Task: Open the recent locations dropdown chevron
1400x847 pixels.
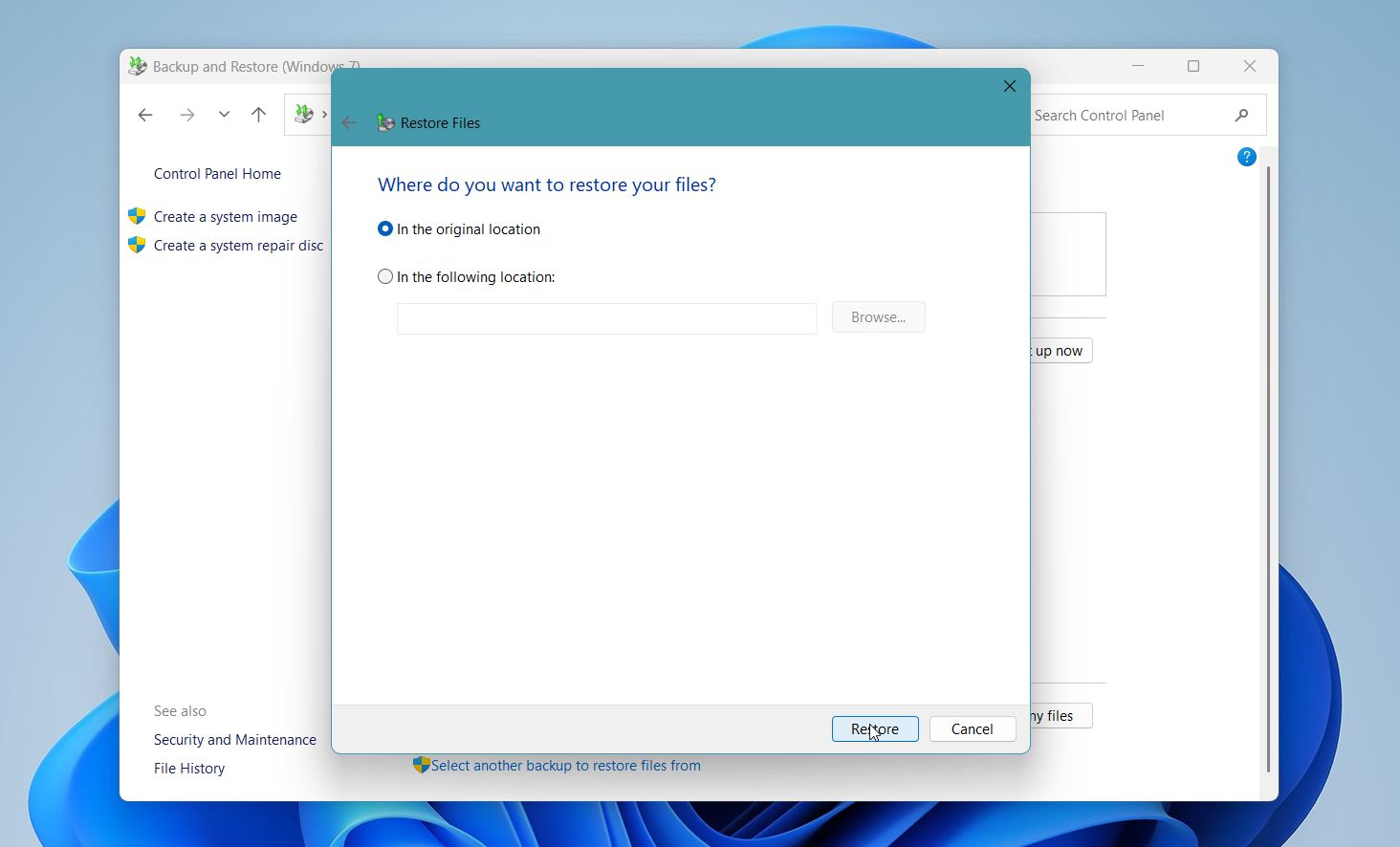Action: 224,115
